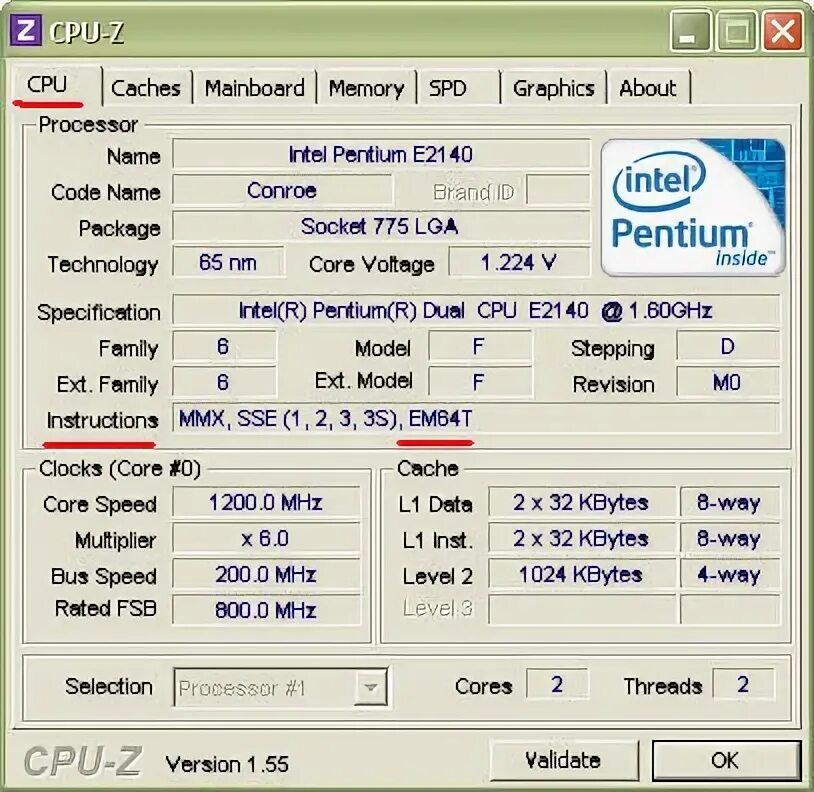Click the CPU-Z purple Z title icon
Screen dimensions: 814x792
[25, 31]
